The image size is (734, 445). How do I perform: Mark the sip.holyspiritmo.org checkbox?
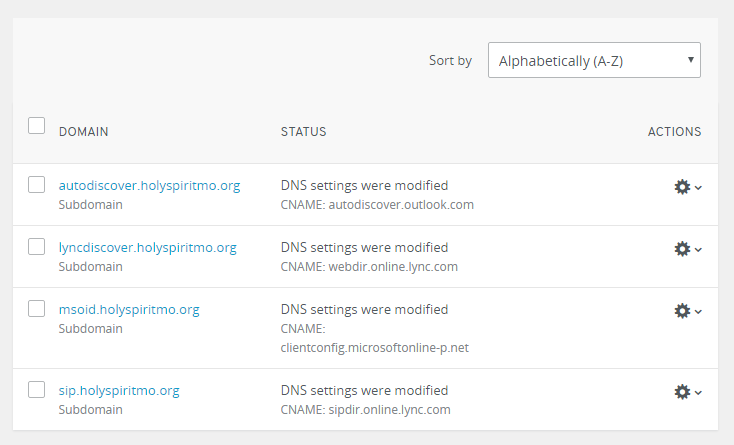point(37,389)
